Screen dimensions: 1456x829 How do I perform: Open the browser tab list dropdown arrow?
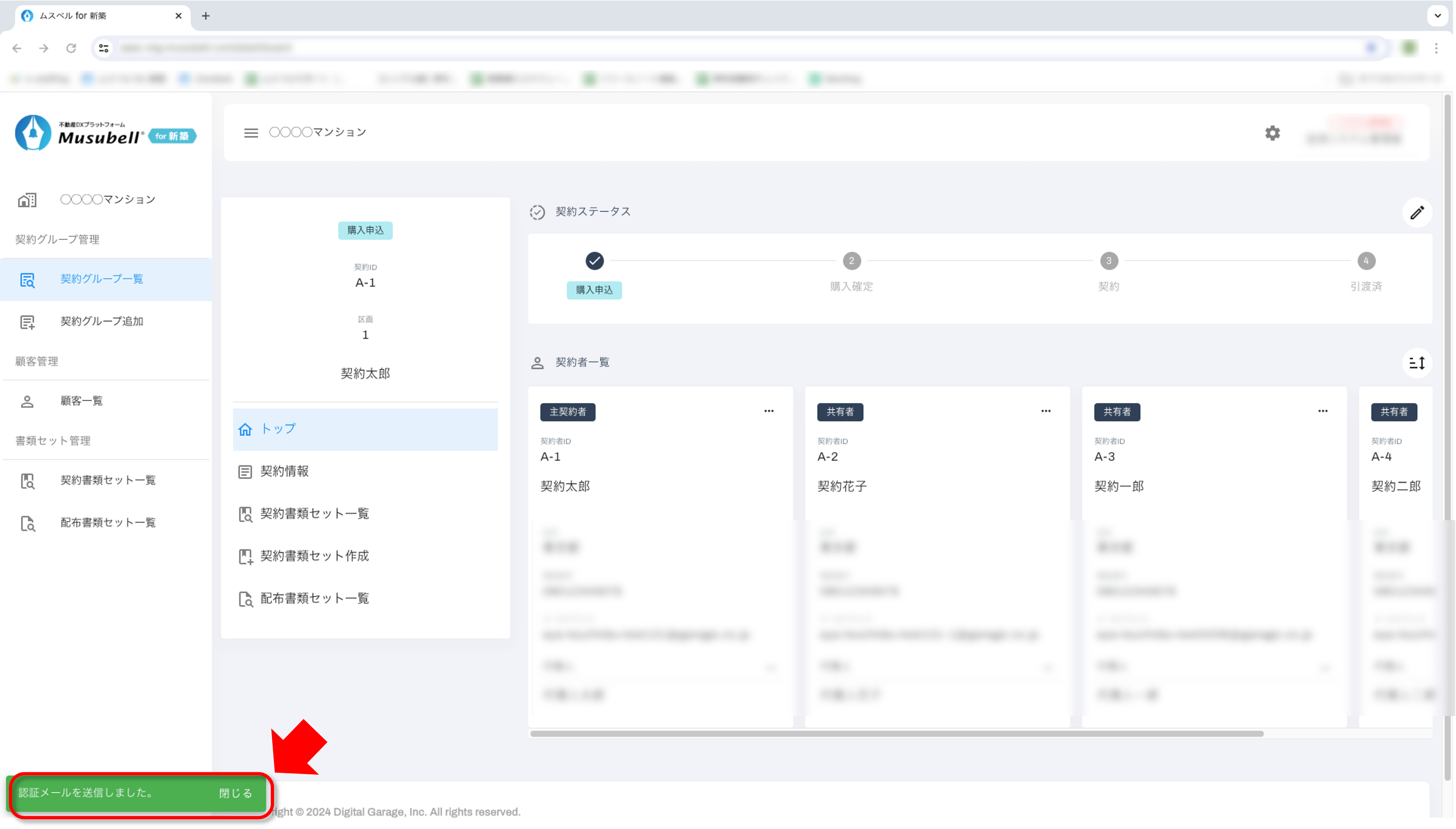point(1437,16)
